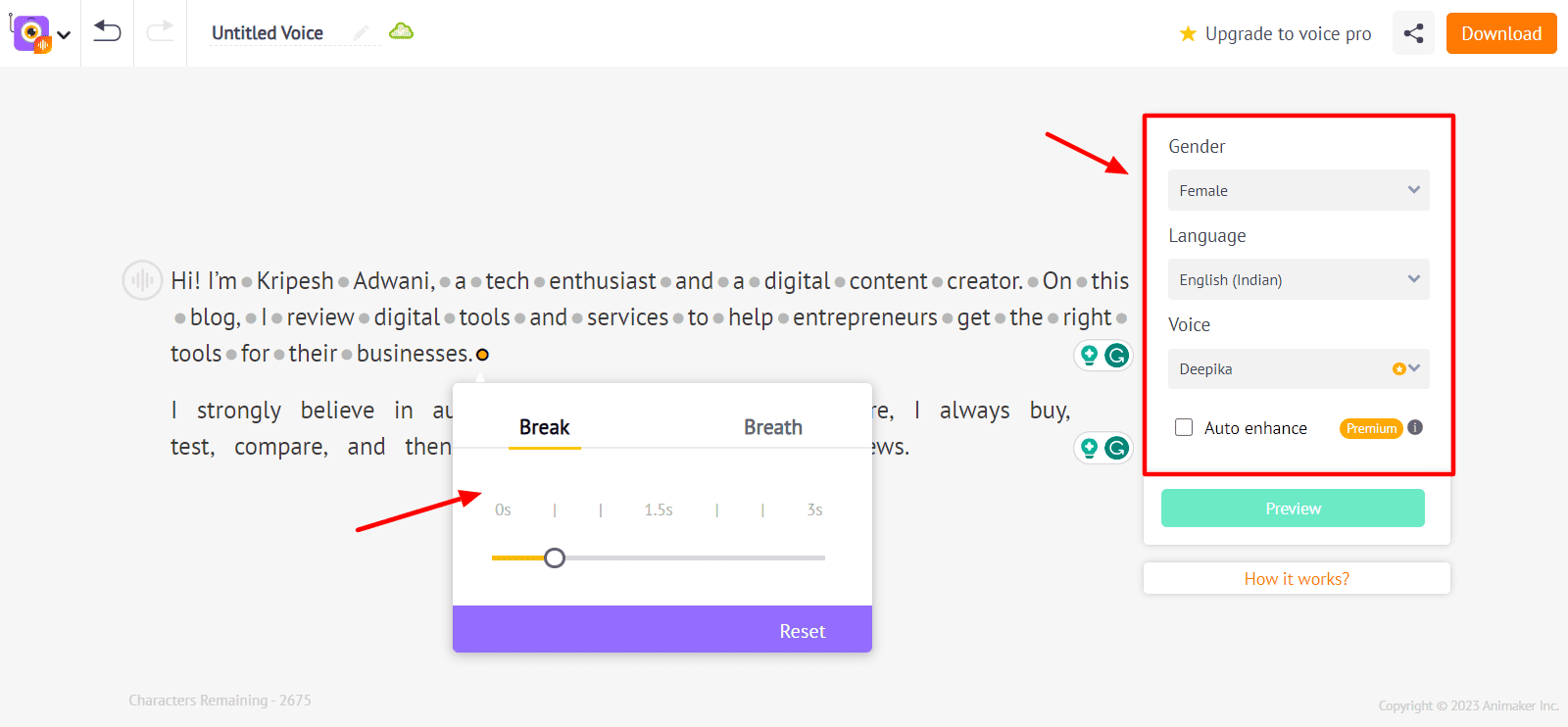Click the orange Download button

1500,33
